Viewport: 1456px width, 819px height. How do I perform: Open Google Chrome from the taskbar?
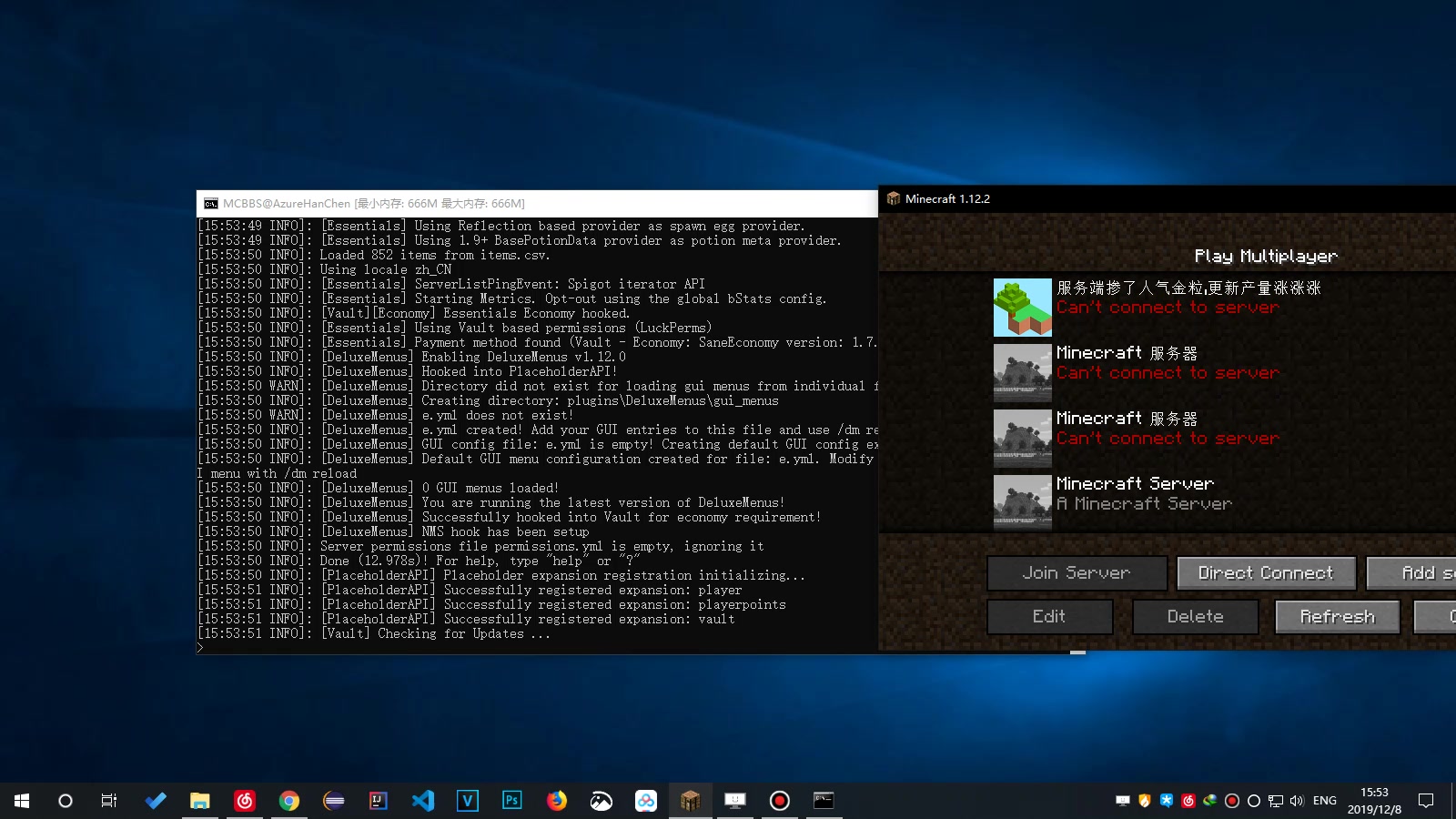click(x=289, y=801)
